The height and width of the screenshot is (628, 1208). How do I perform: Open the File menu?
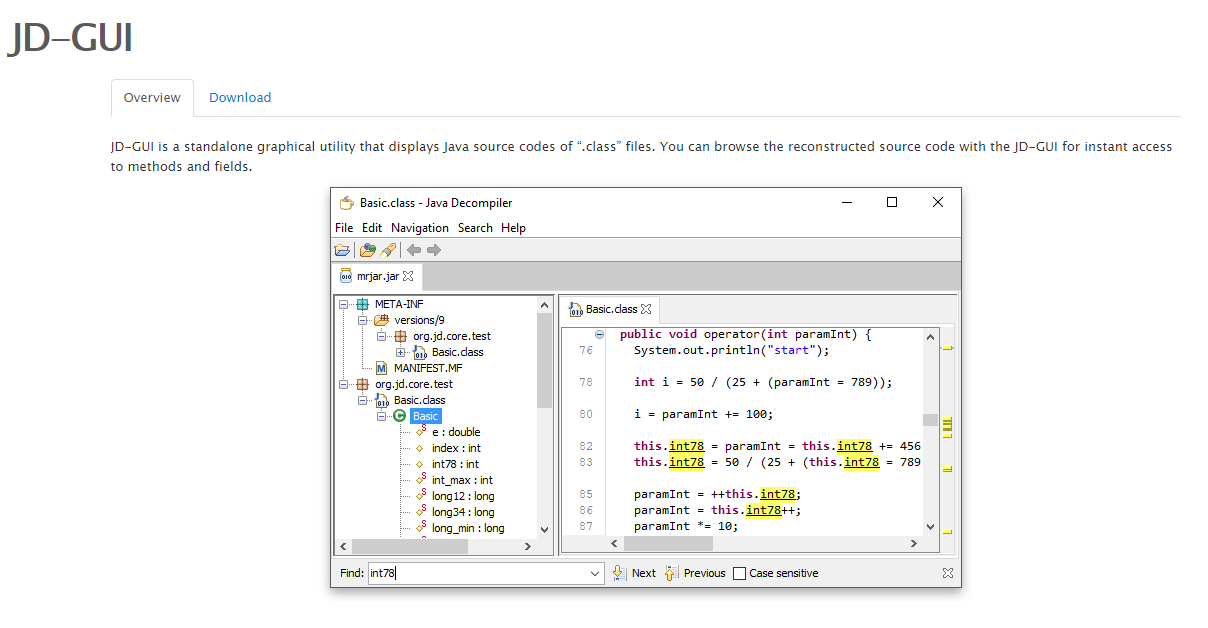coord(344,228)
